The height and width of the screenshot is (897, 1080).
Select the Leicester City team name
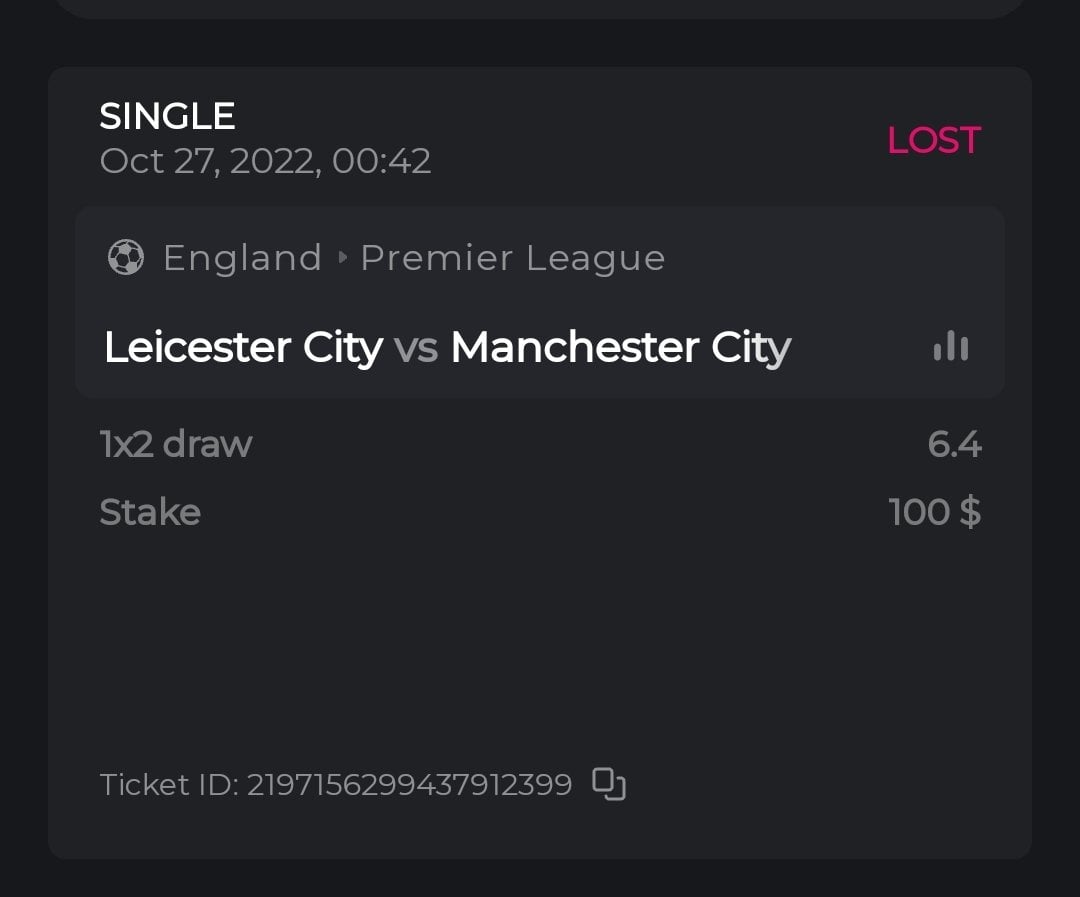(x=243, y=347)
